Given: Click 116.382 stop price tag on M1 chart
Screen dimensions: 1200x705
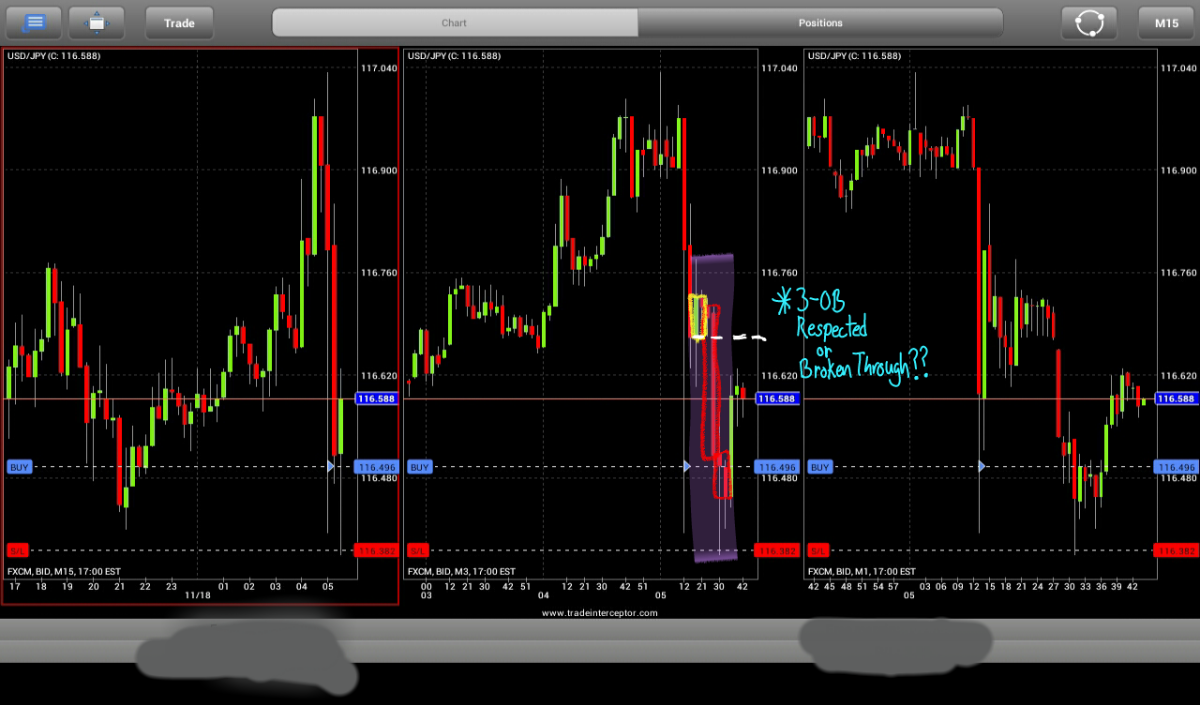Looking at the screenshot, I should pos(1177,550).
